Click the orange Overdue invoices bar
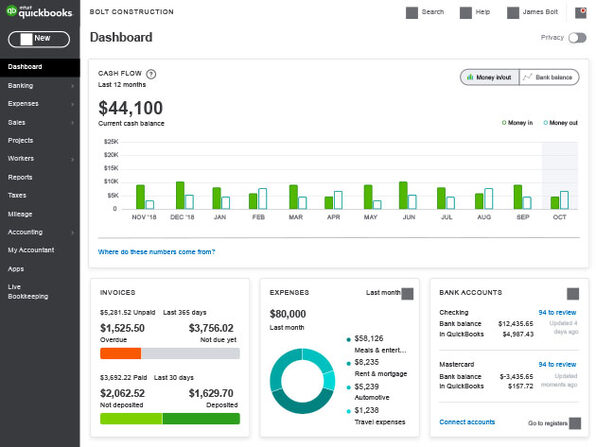This screenshot has width=596, height=447. [x=120, y=353]
